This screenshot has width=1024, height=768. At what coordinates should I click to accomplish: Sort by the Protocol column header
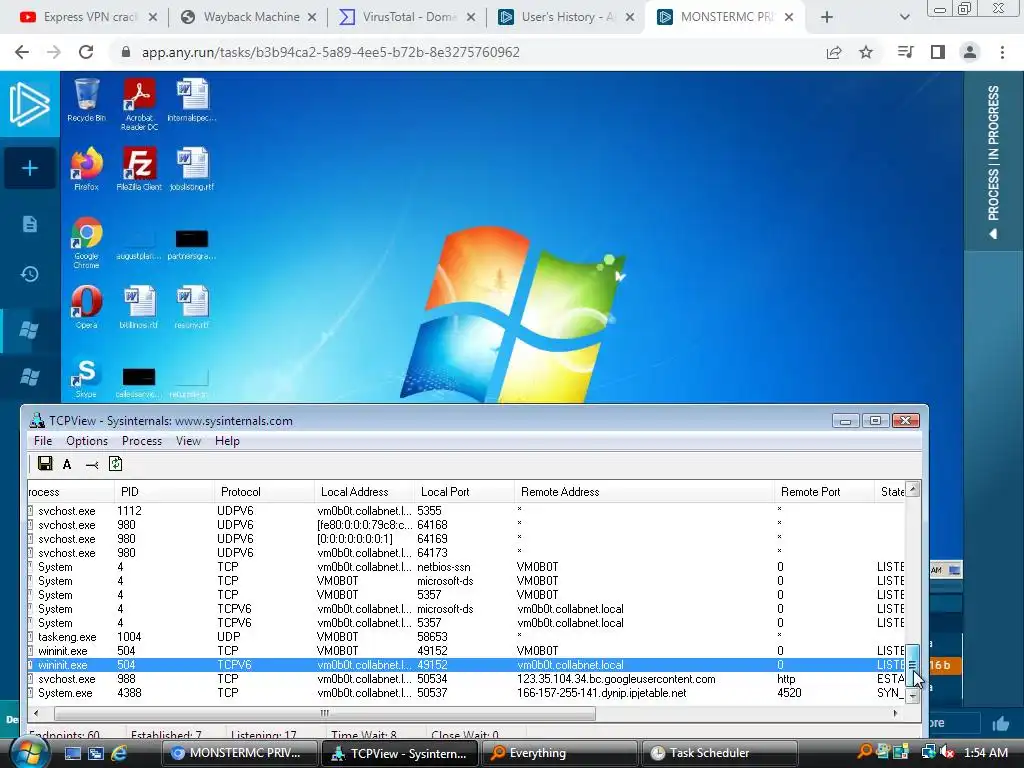264,492
